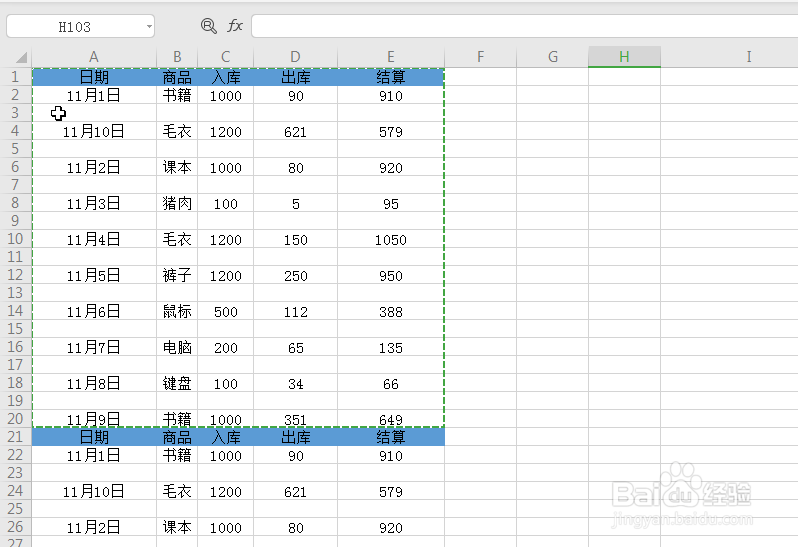Select row 1 header

click(x=15, y=77)
